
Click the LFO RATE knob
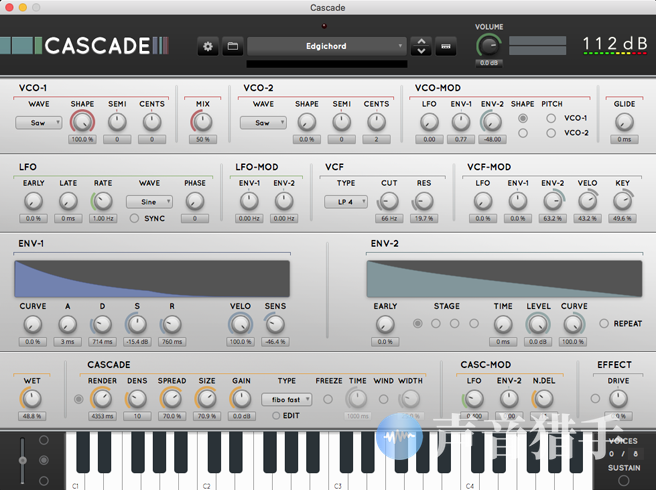tap(102, 201)
